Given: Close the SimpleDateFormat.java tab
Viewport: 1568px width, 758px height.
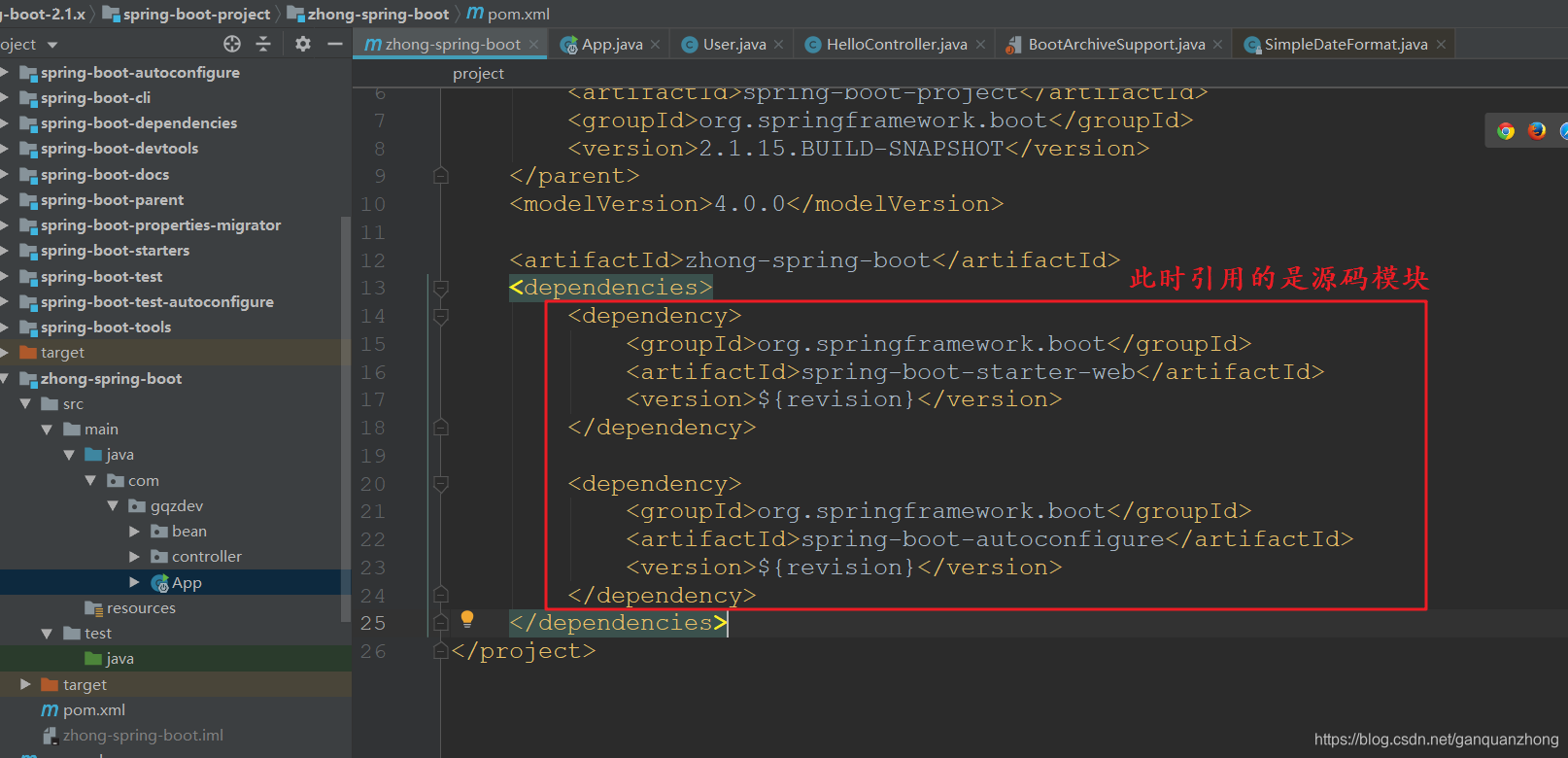Looking at the screenshot, I should click(1441, 45).
